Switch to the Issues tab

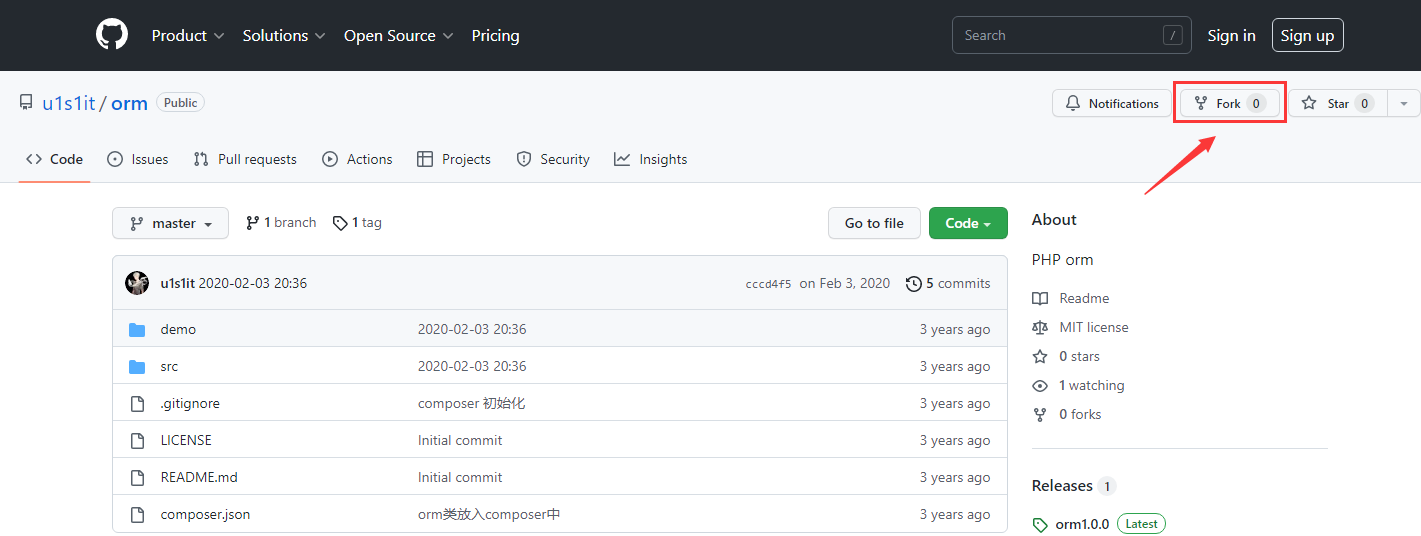[138, 159]
